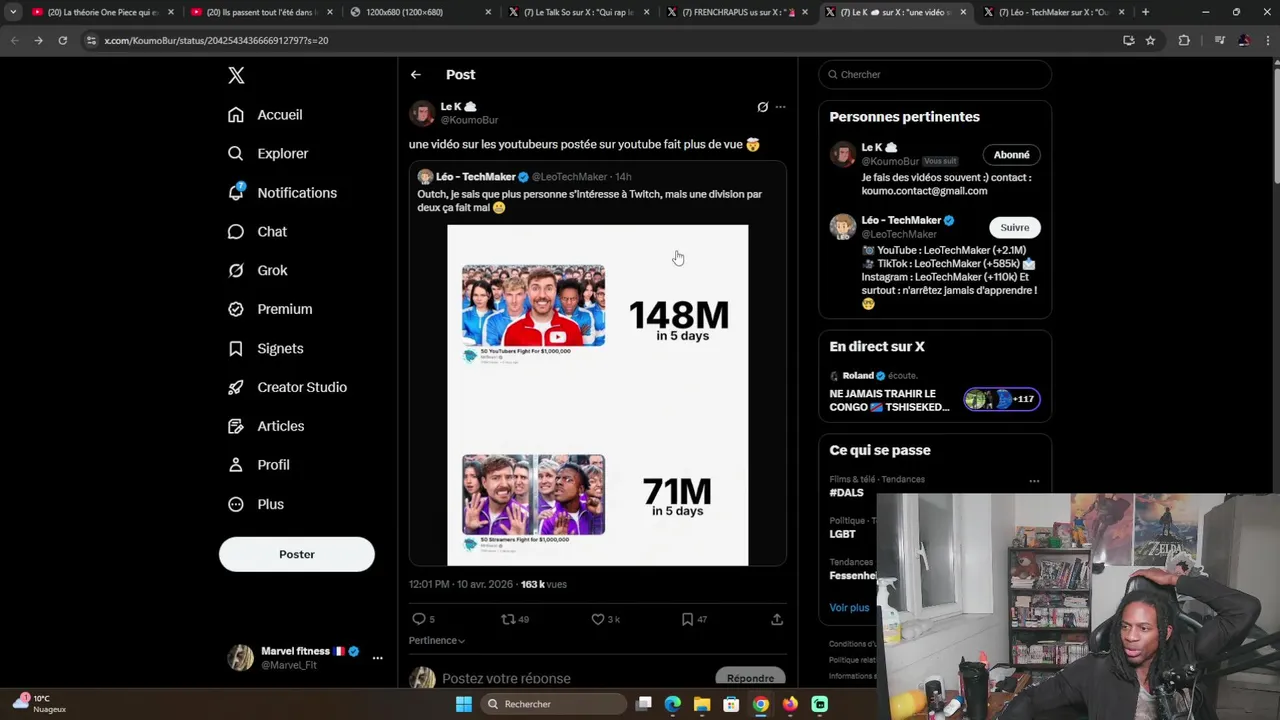The image size is (1280, 720).
Task: Click the Chercher search field
Action: [935, 75]
